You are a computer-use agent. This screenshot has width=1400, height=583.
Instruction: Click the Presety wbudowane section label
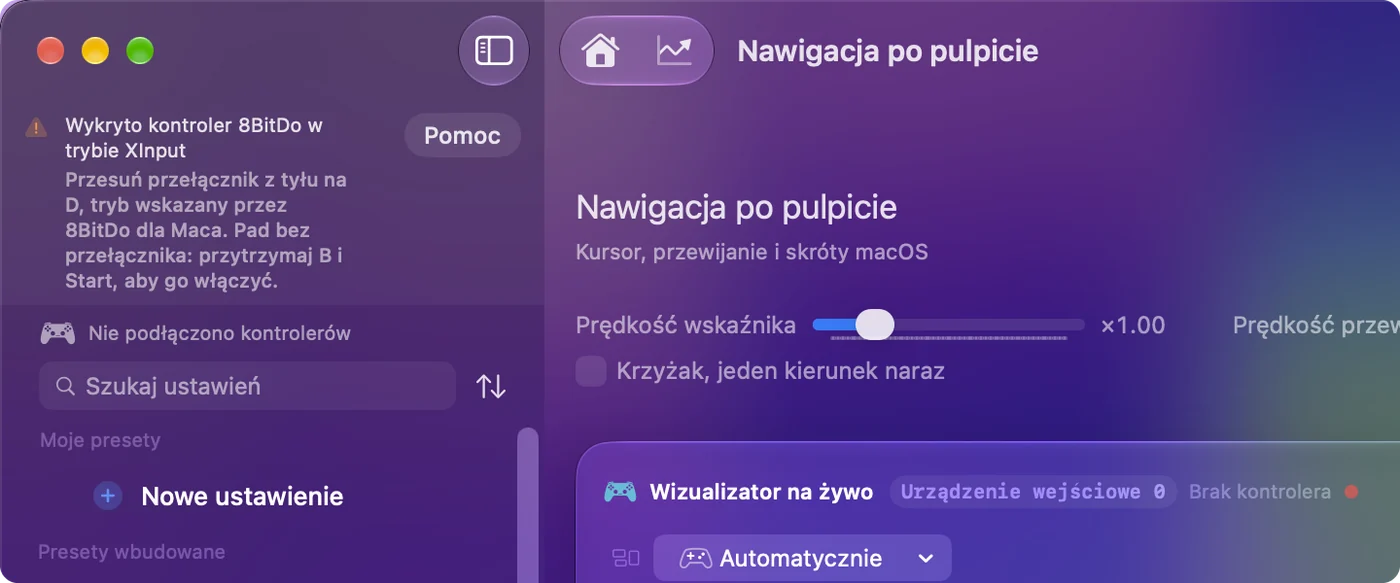131,551
